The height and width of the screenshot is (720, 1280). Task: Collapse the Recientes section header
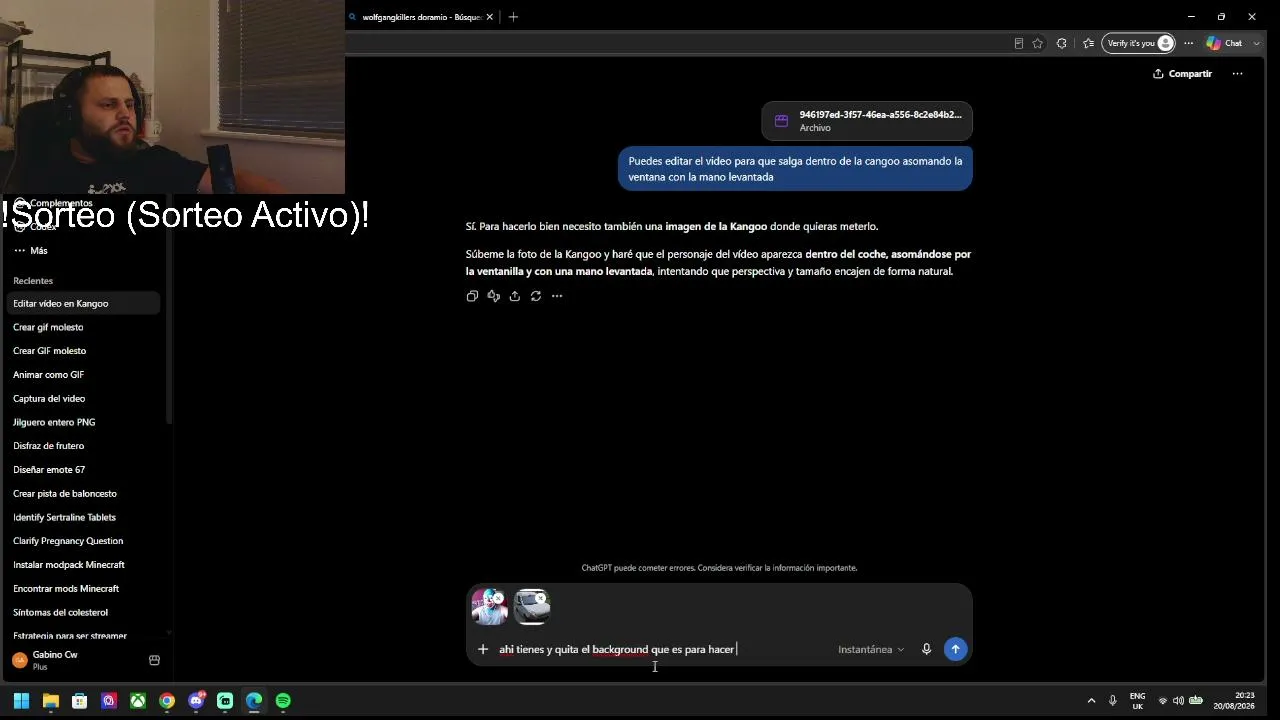(x=33, y=281)
